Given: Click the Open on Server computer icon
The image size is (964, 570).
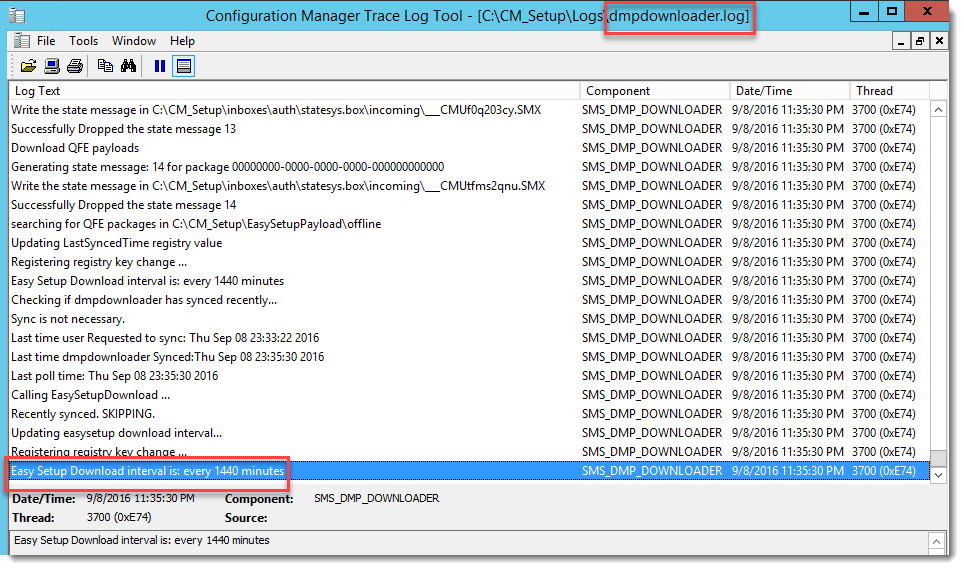Looking at the screenshot, I should coord(51,66).
